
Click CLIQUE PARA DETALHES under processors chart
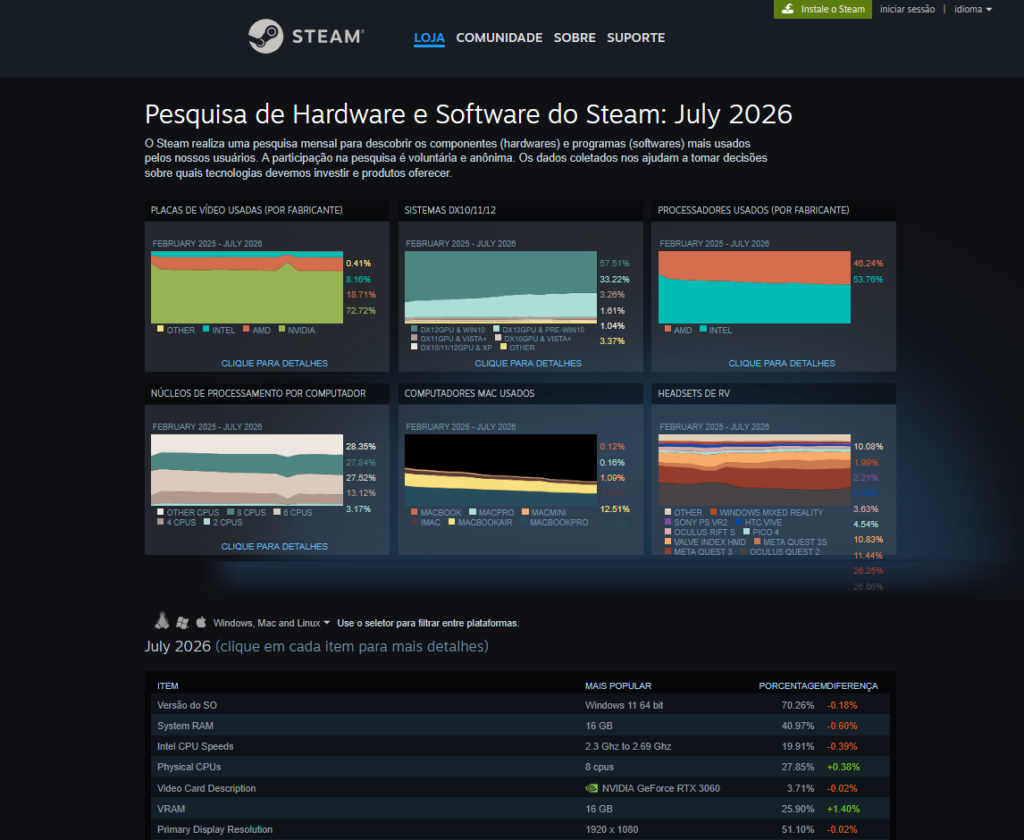point(782,363)
